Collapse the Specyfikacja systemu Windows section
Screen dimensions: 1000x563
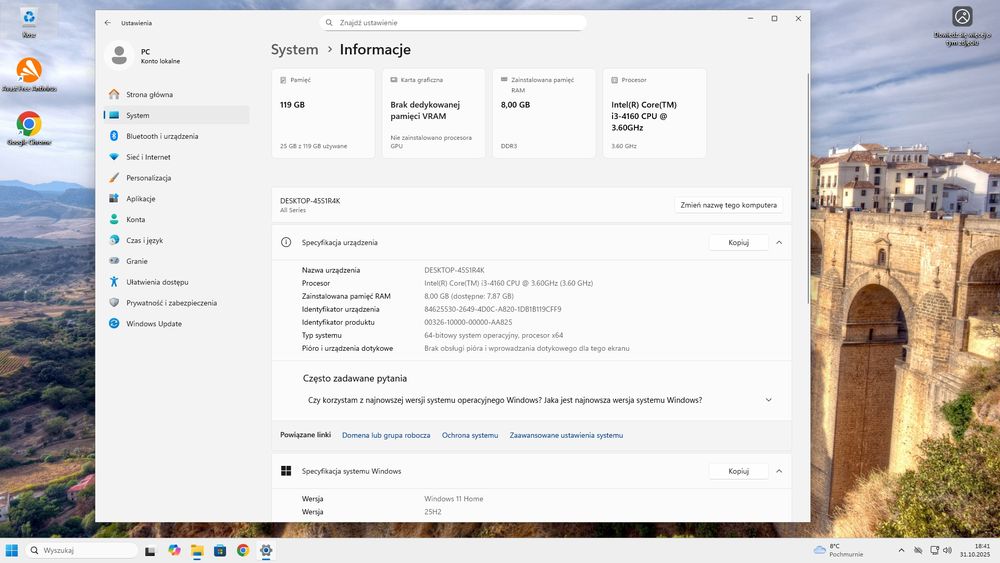pos(779,471)
